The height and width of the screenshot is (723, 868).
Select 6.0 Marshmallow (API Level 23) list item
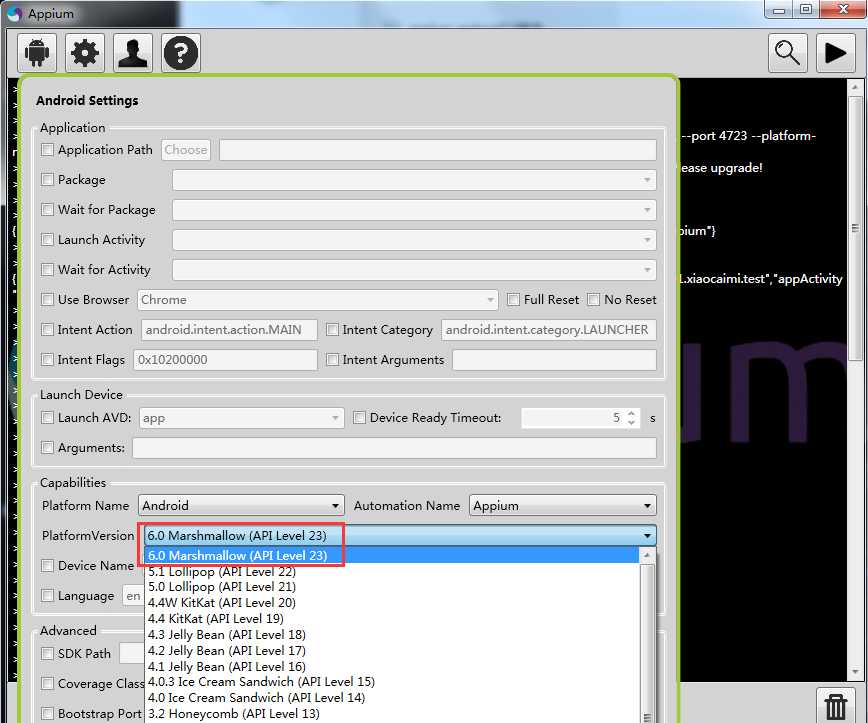click(x=392, y=555)
